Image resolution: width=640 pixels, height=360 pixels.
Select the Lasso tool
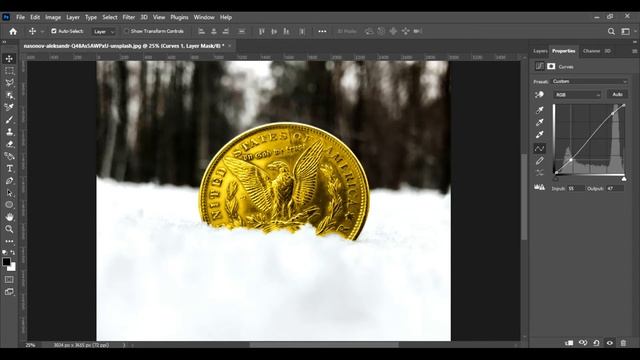click(9, 83)
